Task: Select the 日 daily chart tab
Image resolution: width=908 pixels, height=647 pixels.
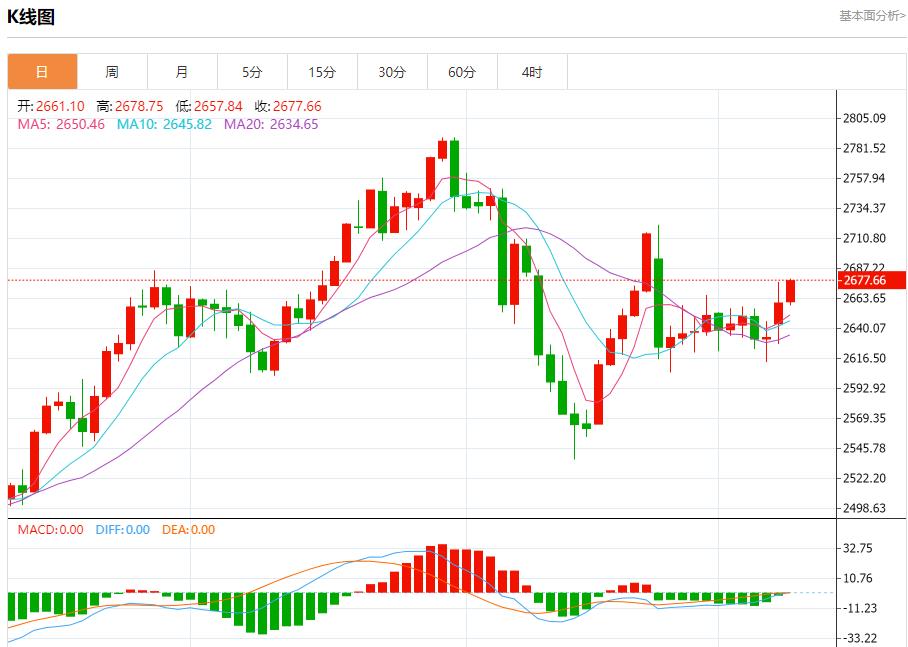Action: coord(42,72)
